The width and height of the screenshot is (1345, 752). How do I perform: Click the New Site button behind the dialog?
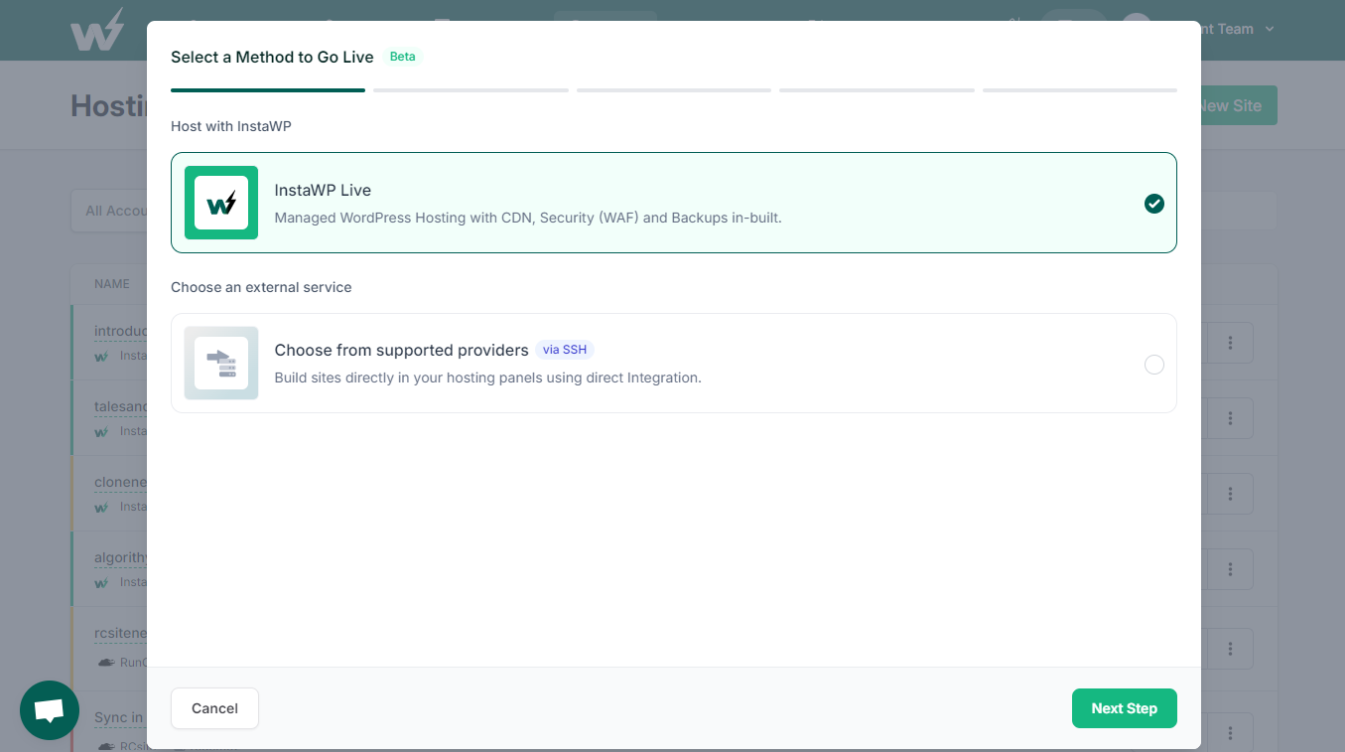click(x=1238, y=105)
